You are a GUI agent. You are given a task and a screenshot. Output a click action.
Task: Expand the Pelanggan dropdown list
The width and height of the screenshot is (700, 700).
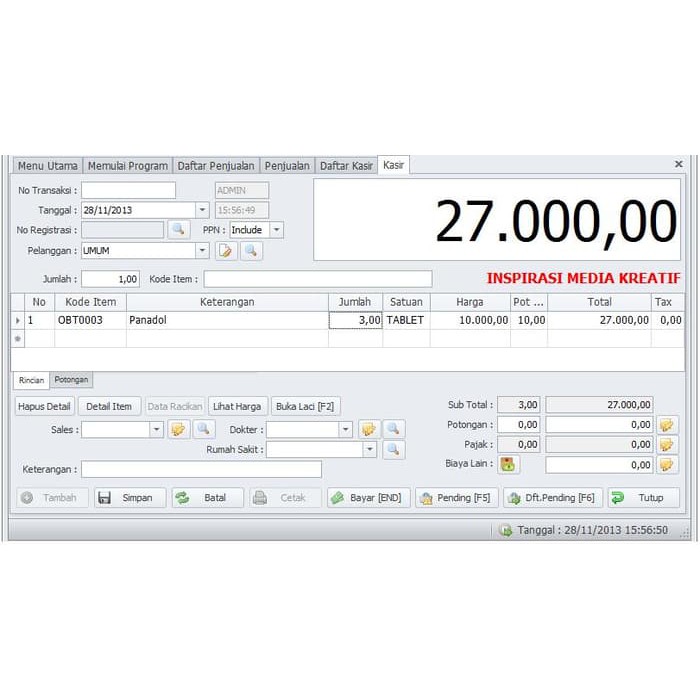tap(202, 251)
